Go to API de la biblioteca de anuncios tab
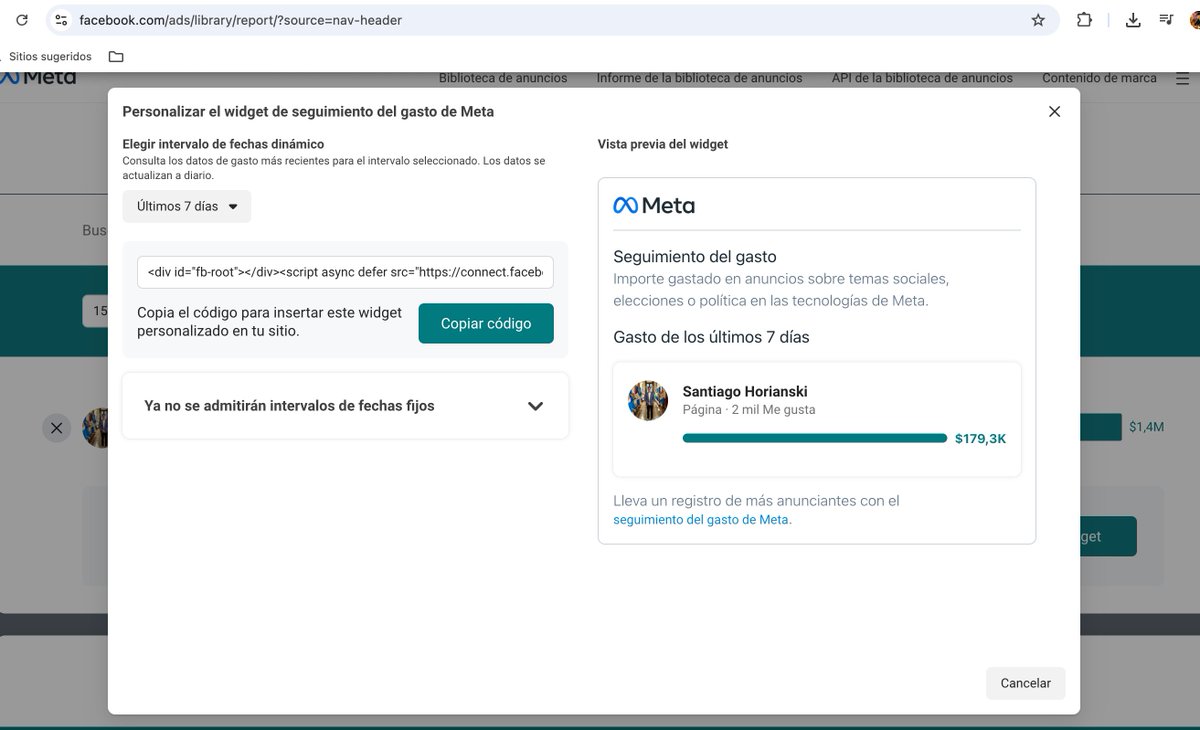Image resolution: width=1200 pixels, height=730 pixels. click(922, 78)
